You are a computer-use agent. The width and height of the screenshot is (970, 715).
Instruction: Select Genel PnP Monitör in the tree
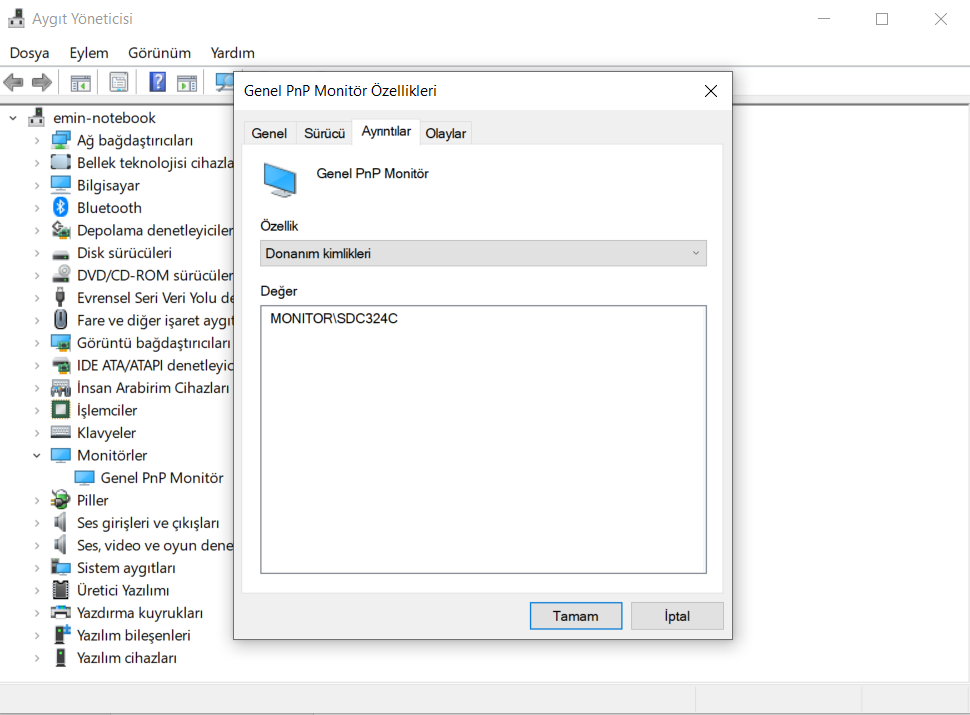(162, 478)
